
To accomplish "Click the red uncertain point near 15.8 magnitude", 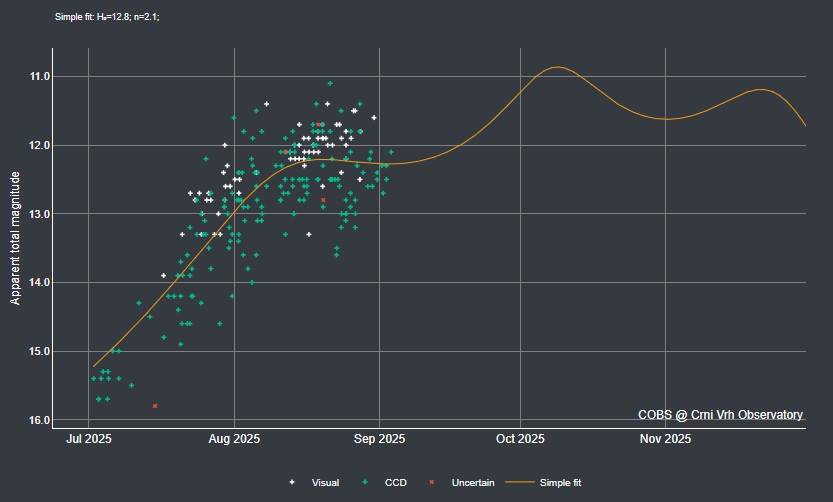I will pyautogui.click(x=155, y=406).
